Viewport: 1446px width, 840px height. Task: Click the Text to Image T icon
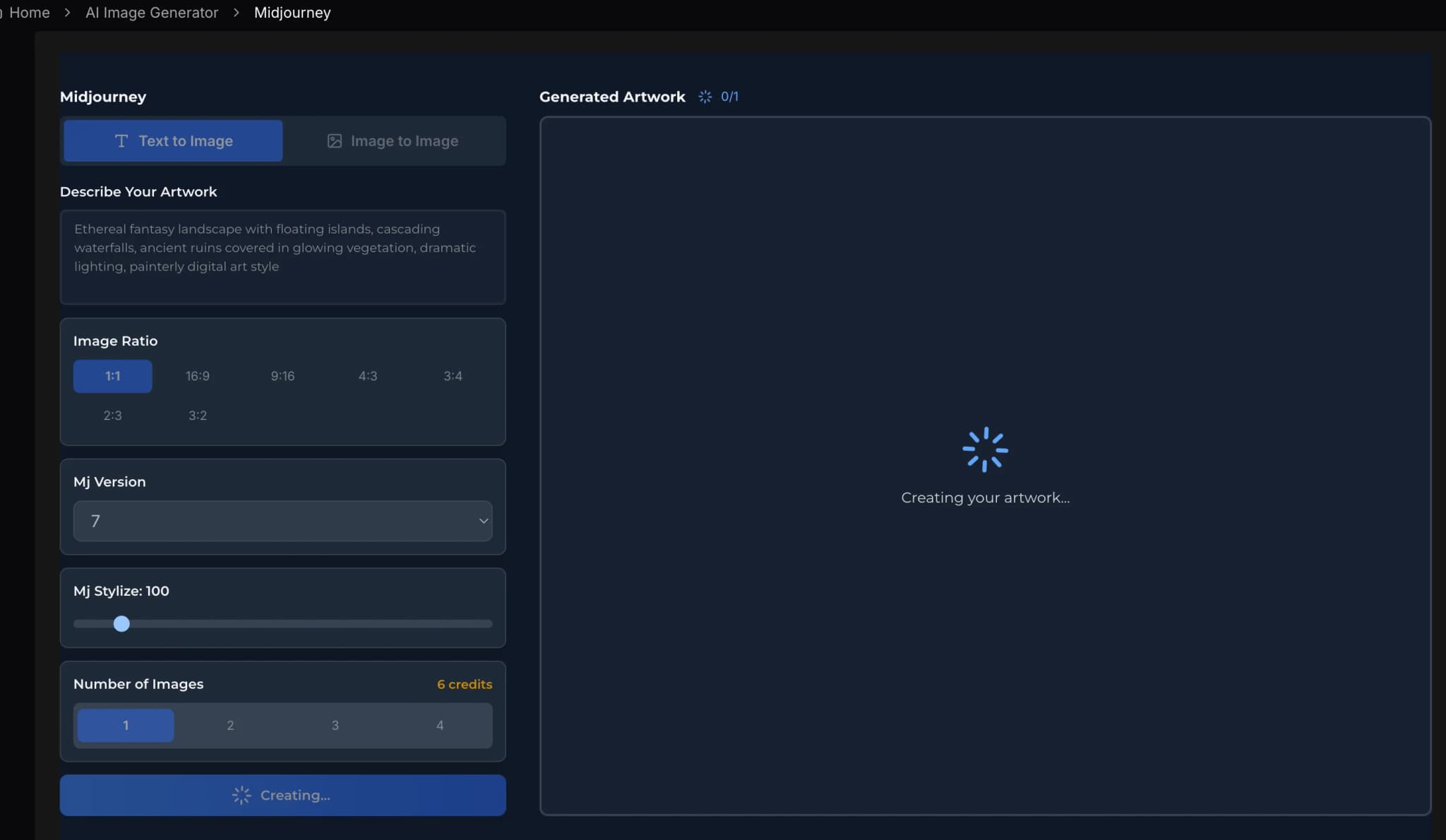(x=121, y=141)
